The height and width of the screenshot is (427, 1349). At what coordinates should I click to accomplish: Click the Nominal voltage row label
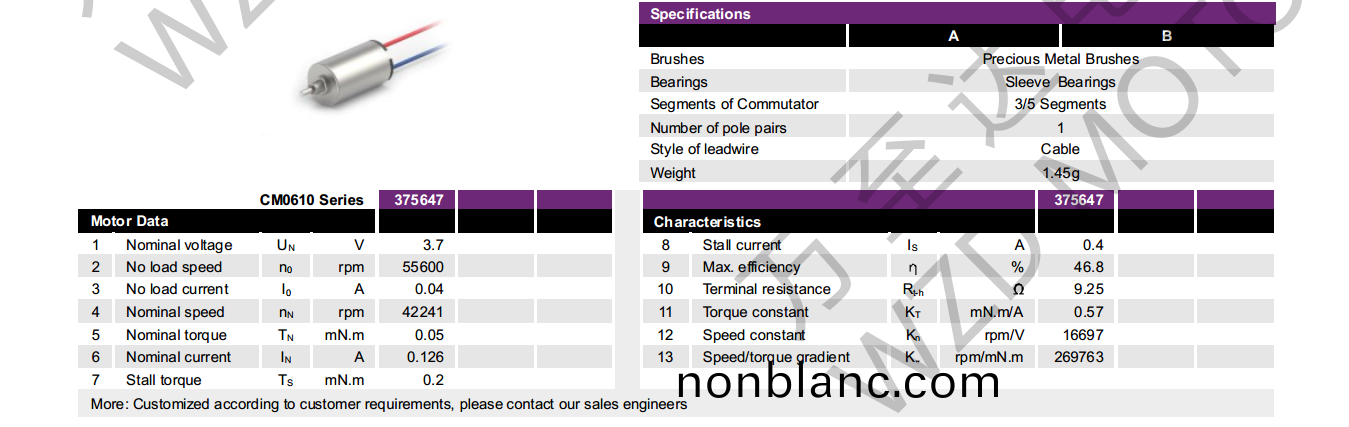tap(179, 245)
